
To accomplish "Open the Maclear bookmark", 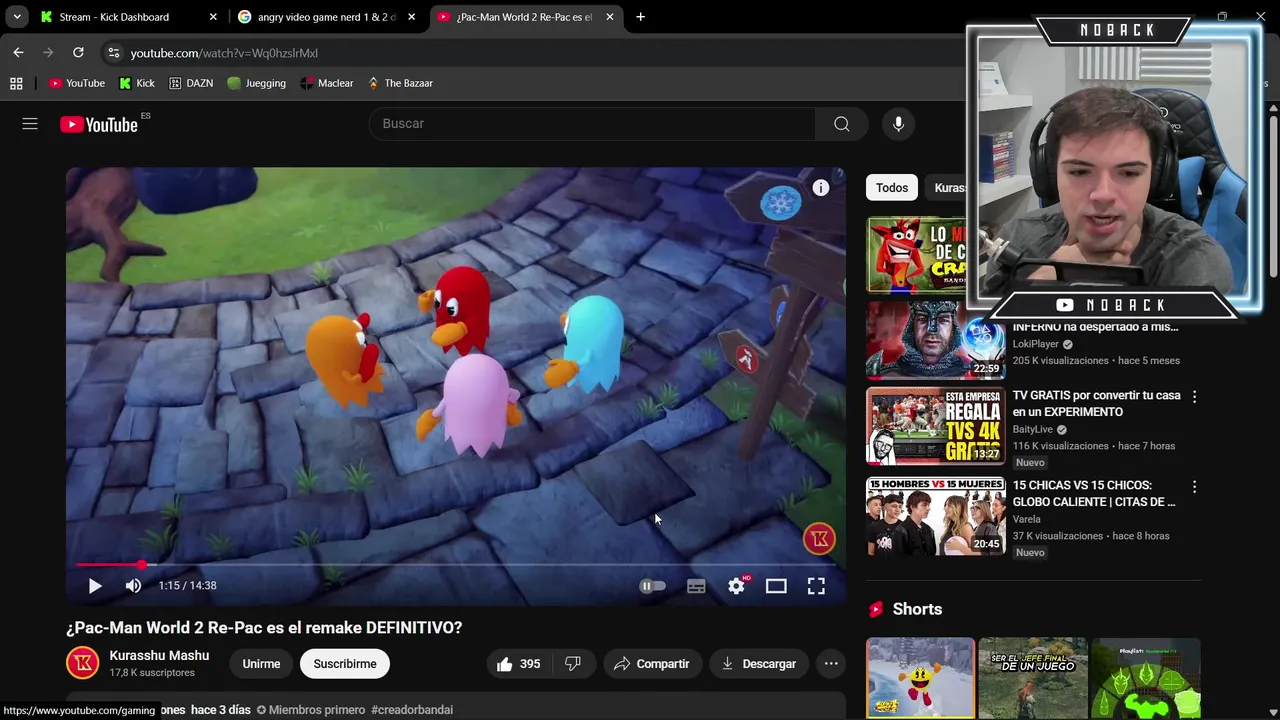I will [327, 83].
